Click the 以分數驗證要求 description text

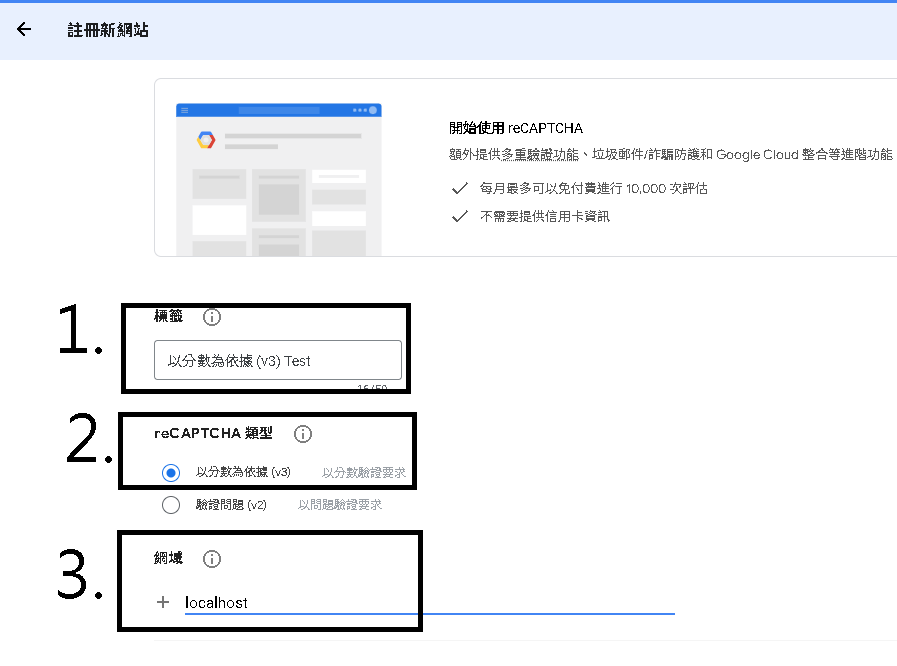click(363, 473)
